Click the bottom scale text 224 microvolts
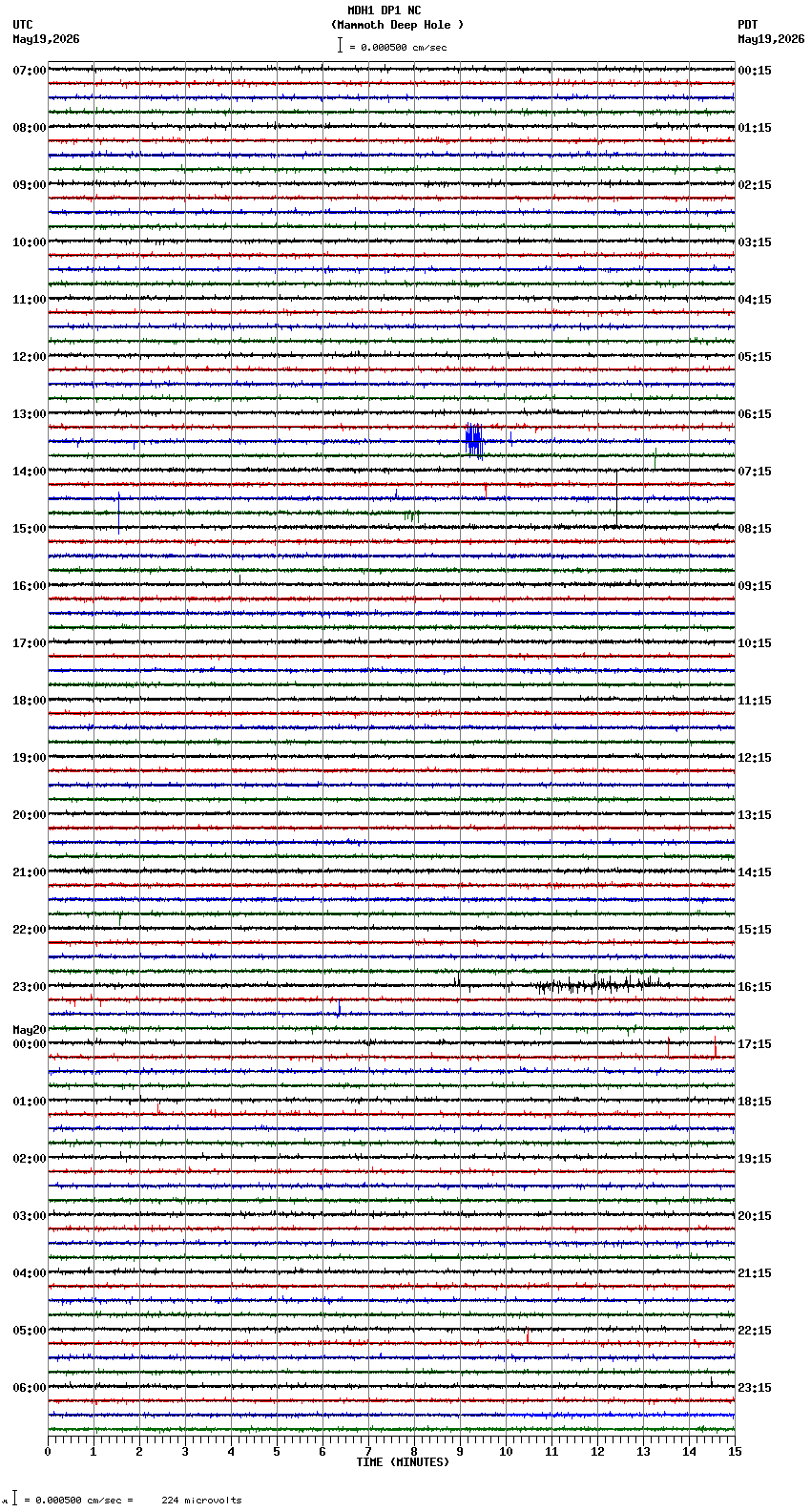 (x=201, y=1500)
